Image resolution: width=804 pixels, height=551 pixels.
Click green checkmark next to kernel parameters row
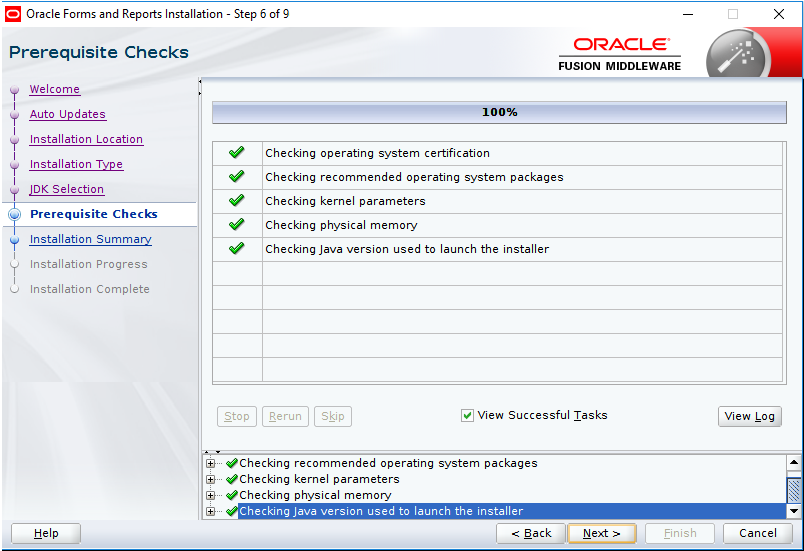coord(237,201)
